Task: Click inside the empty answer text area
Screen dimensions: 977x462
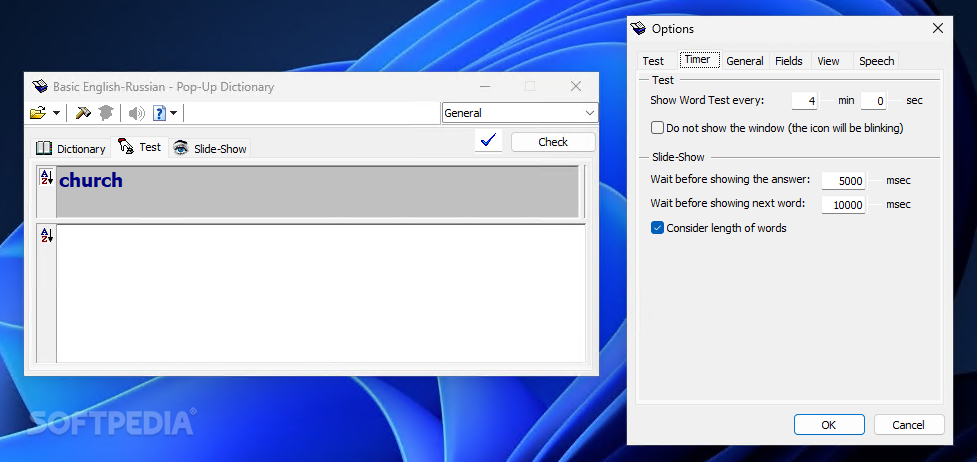Action: [320, 293]
